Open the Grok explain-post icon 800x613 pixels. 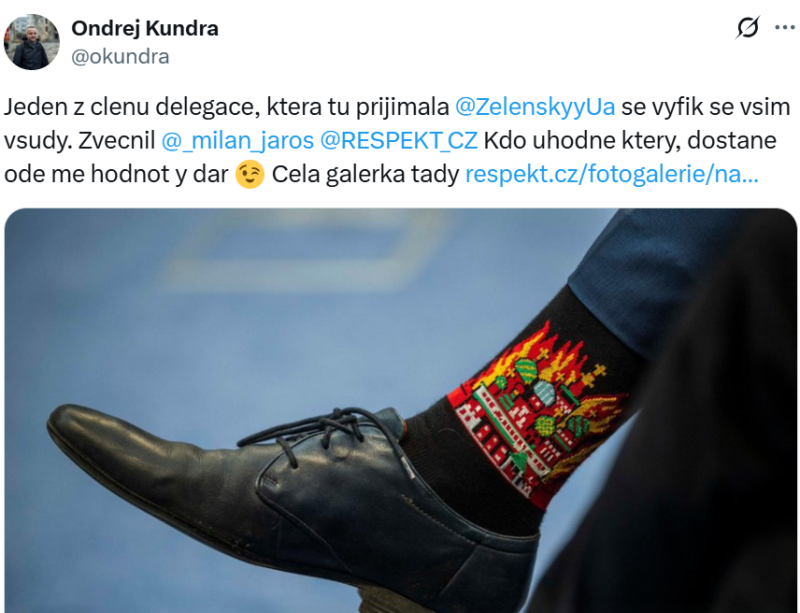(x=747, y=28)
